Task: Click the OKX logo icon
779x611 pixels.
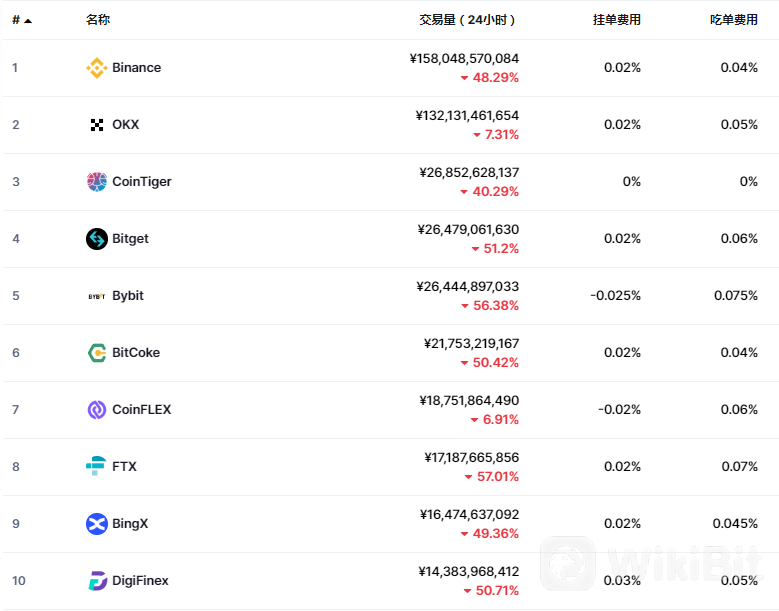Action: 97,125
